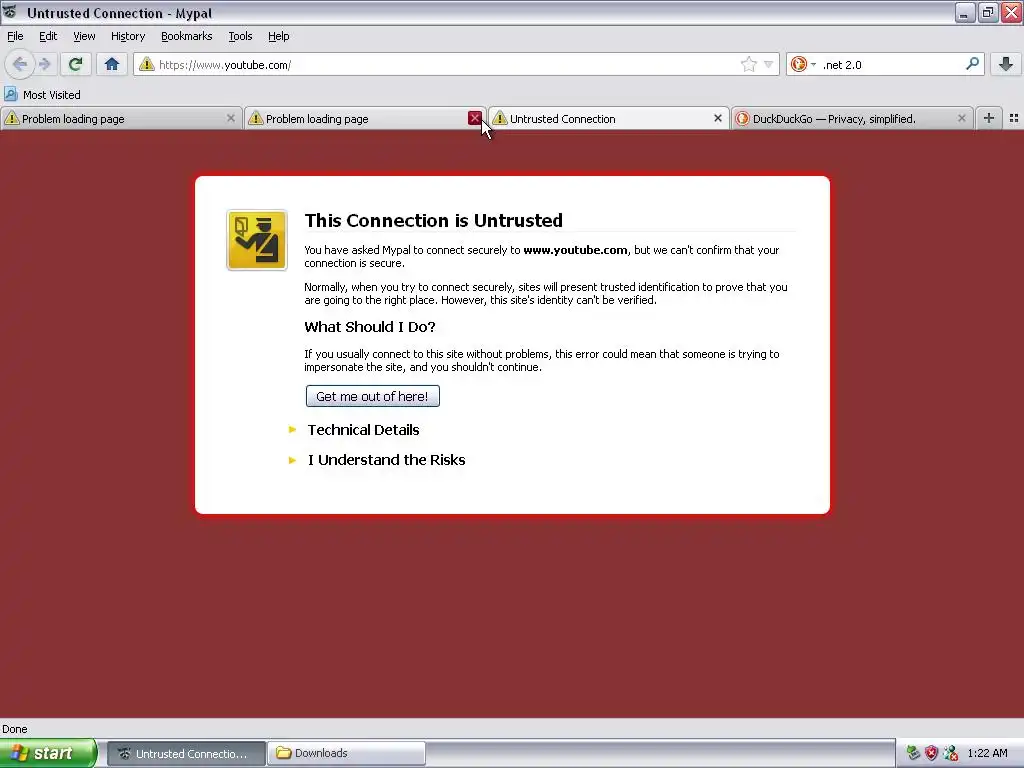Click the first green system tray icon
This screenshot has width=1024, height=768.
click(x=913, y=753)
